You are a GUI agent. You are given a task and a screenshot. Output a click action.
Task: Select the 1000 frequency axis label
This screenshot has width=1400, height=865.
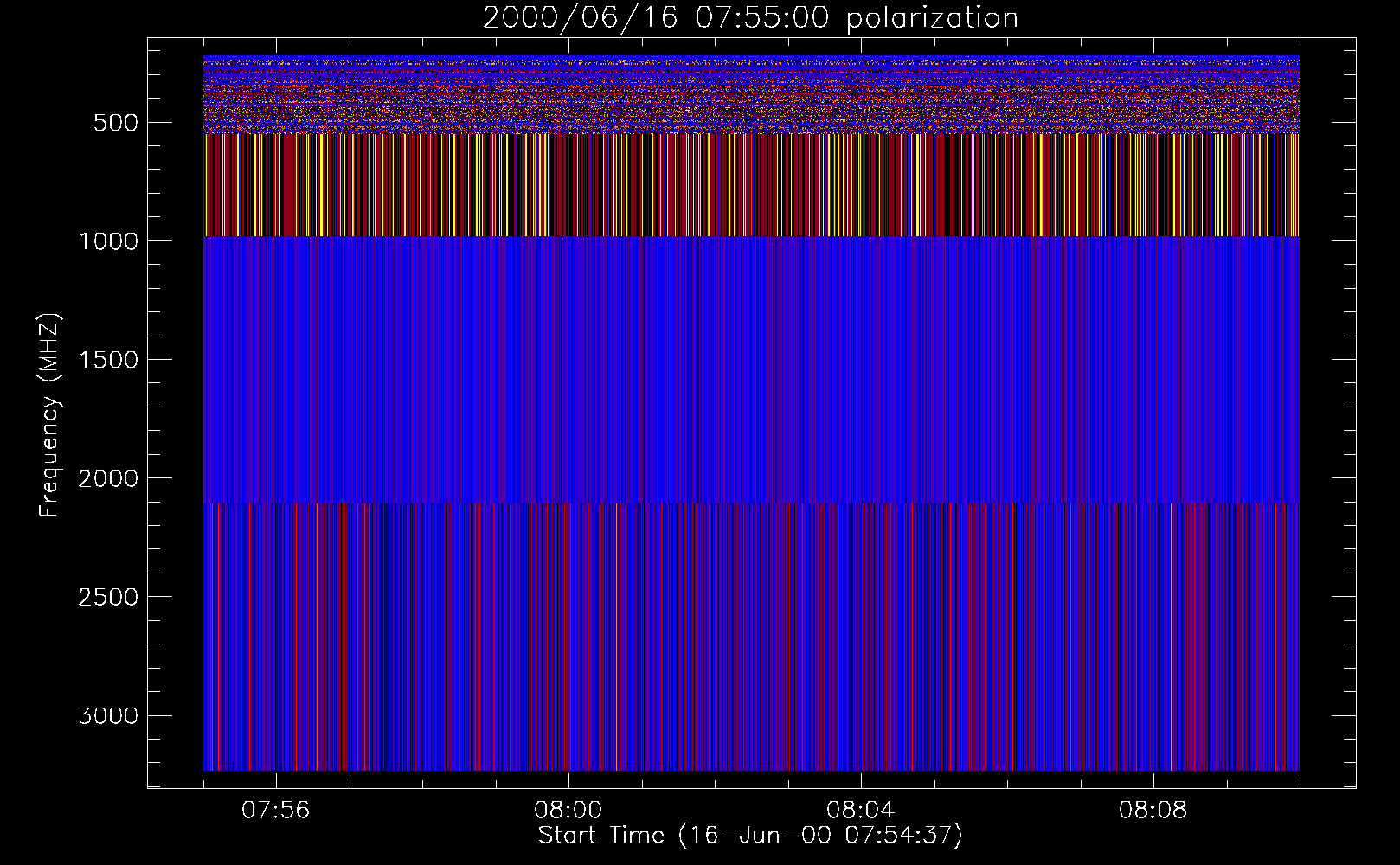(x=108, y=241)
